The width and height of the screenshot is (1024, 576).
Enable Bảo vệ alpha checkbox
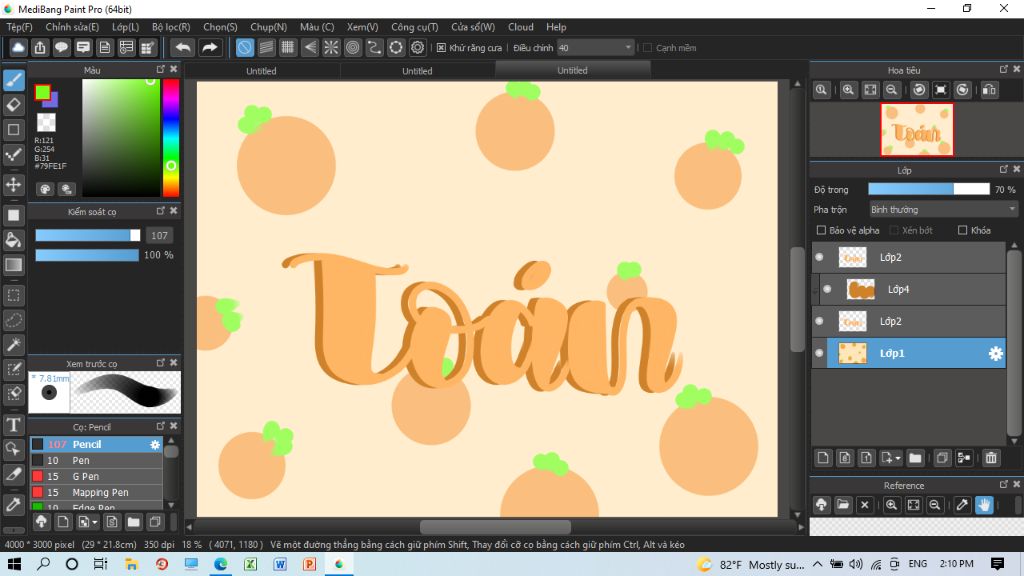pos(822,230)
